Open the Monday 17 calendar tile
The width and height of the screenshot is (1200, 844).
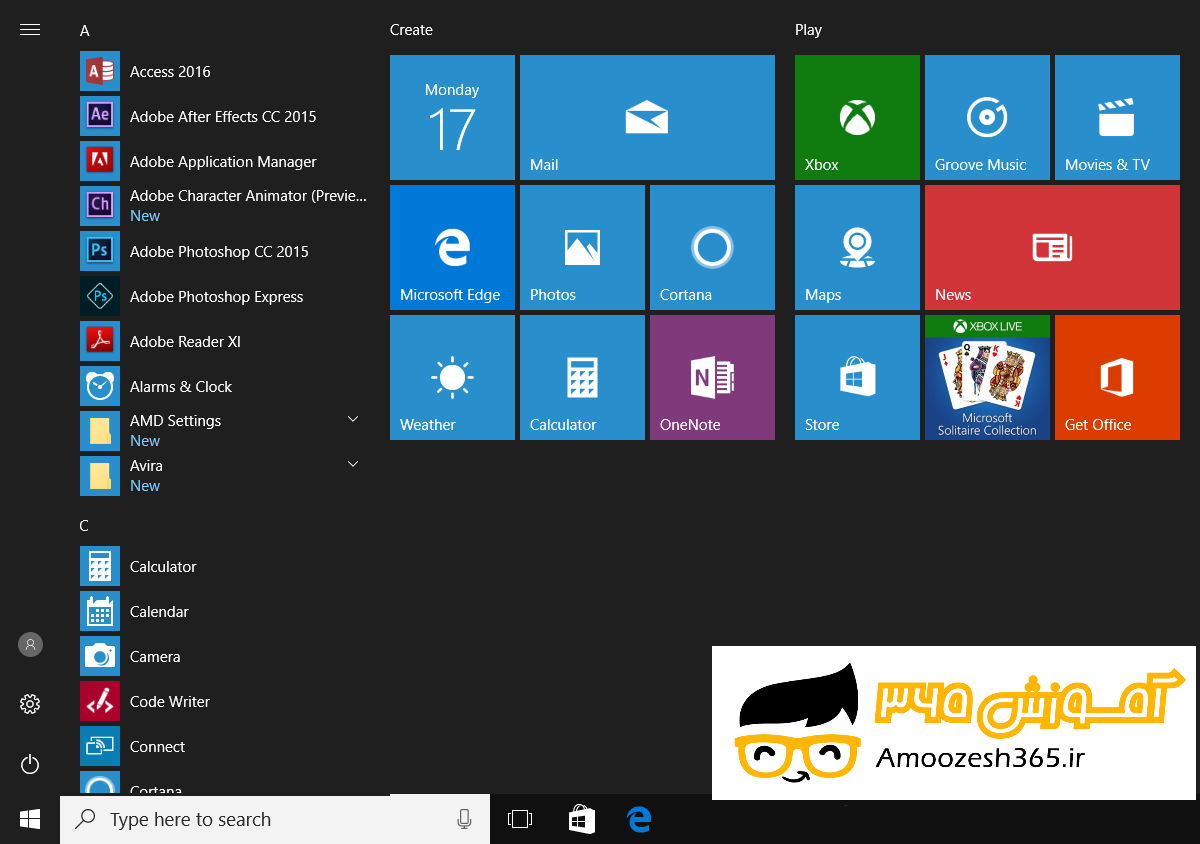pos(452,117)
